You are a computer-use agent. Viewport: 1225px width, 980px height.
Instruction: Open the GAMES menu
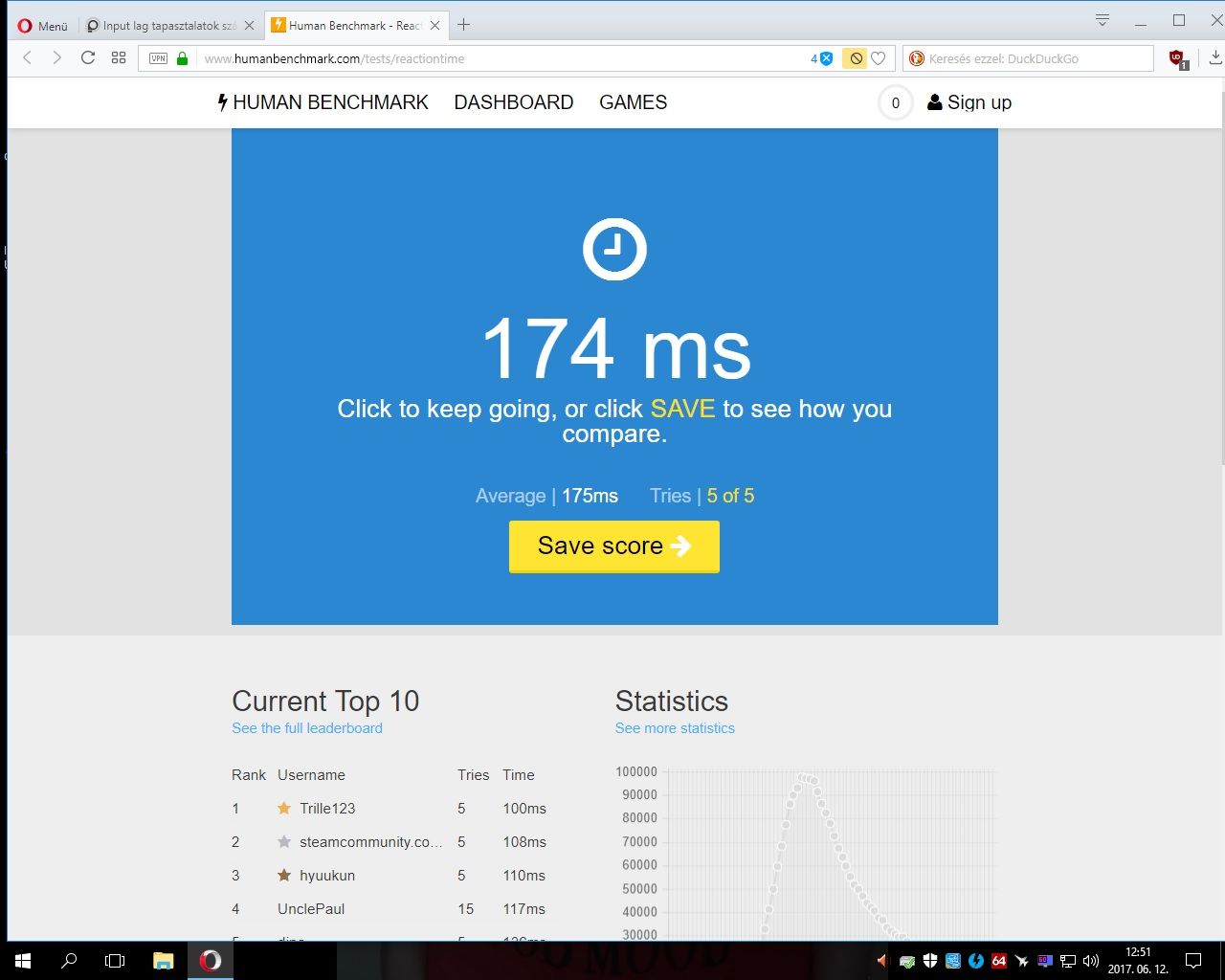tap(633, 102)
